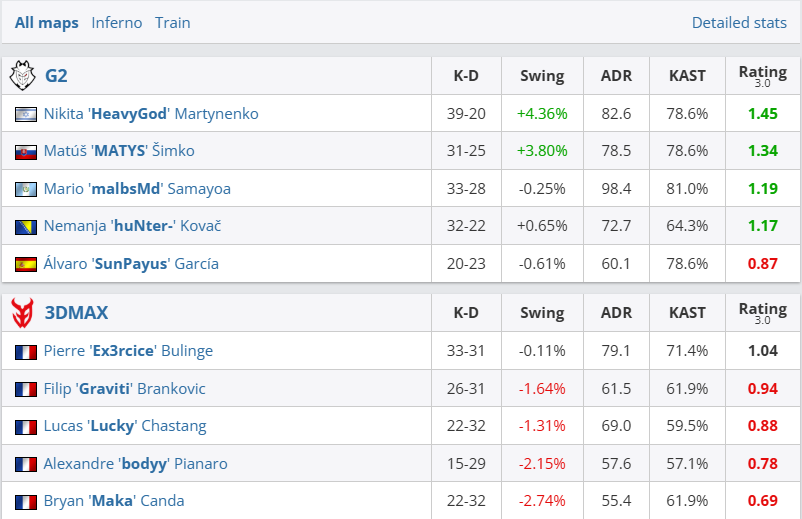This screenshot has width=802, height=519.
Task: Click the 3DMAX team logo icon
Action: (22, 313)
